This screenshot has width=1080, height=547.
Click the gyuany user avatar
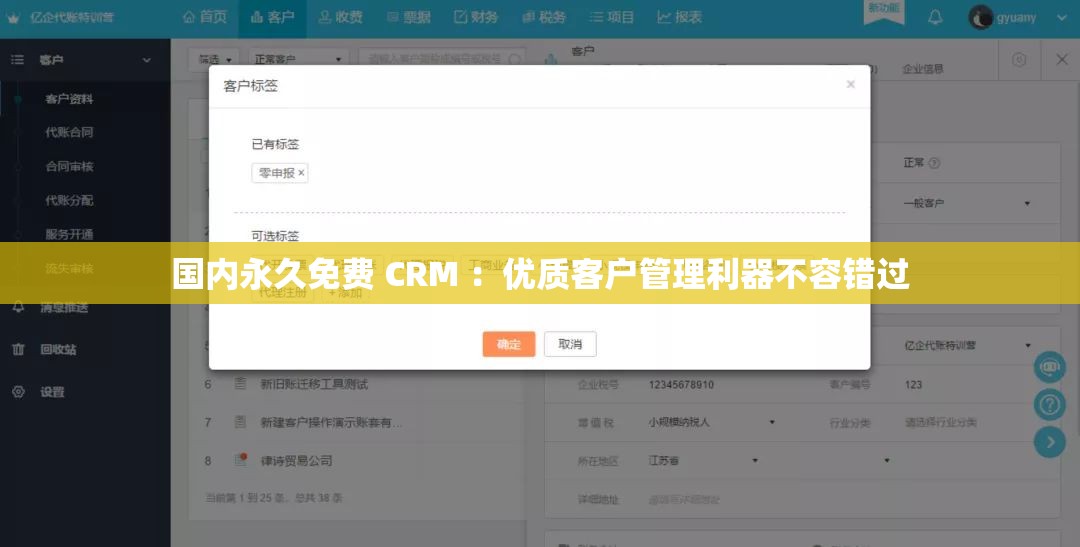pyautogui.click(x=980, y=17)
